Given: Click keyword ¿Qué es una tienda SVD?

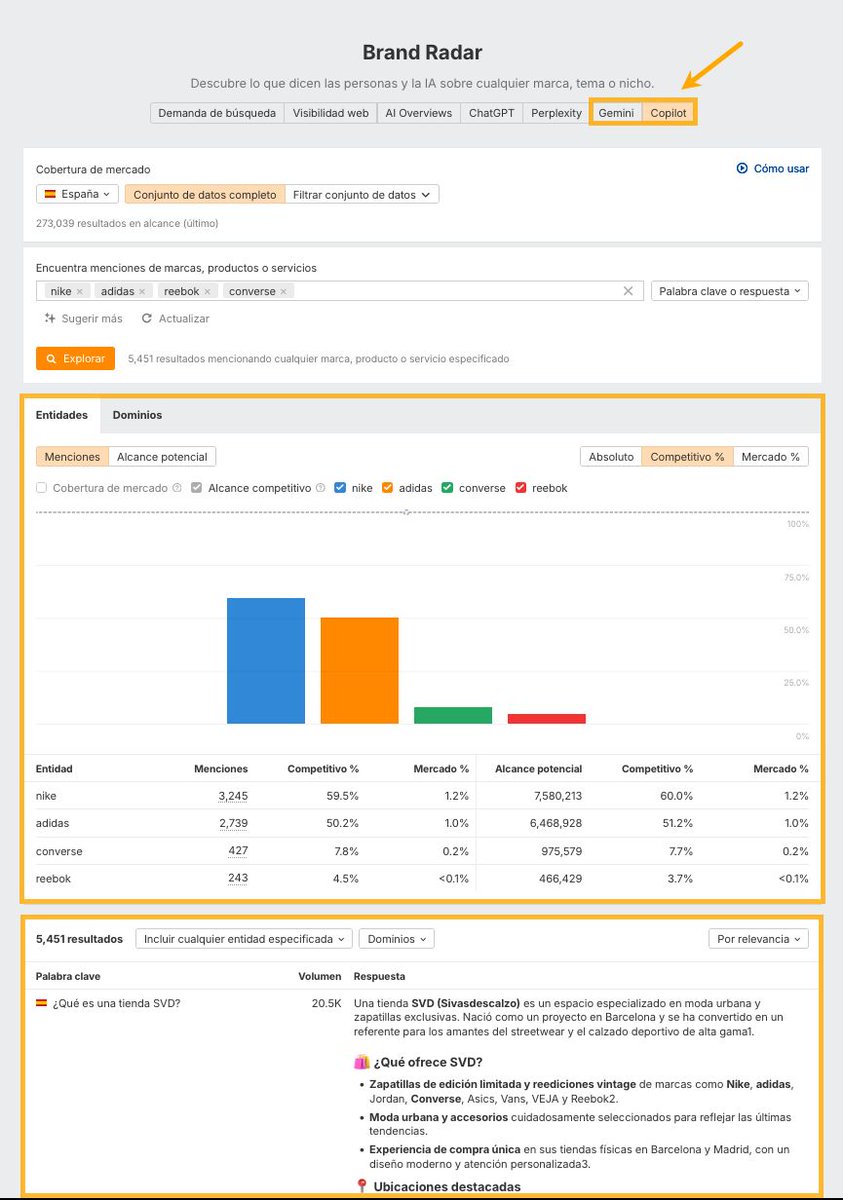Looking at the screenshot, I should click(x=116, y=1003).
